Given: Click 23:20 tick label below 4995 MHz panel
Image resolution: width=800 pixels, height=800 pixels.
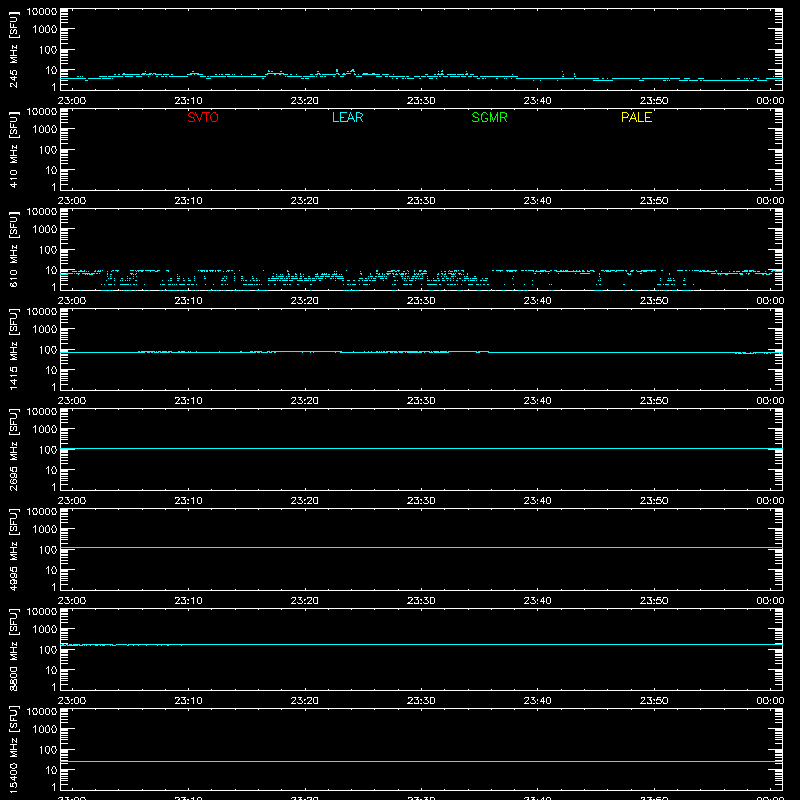Looking at the screenshot, I should click(x=305, y=601).
